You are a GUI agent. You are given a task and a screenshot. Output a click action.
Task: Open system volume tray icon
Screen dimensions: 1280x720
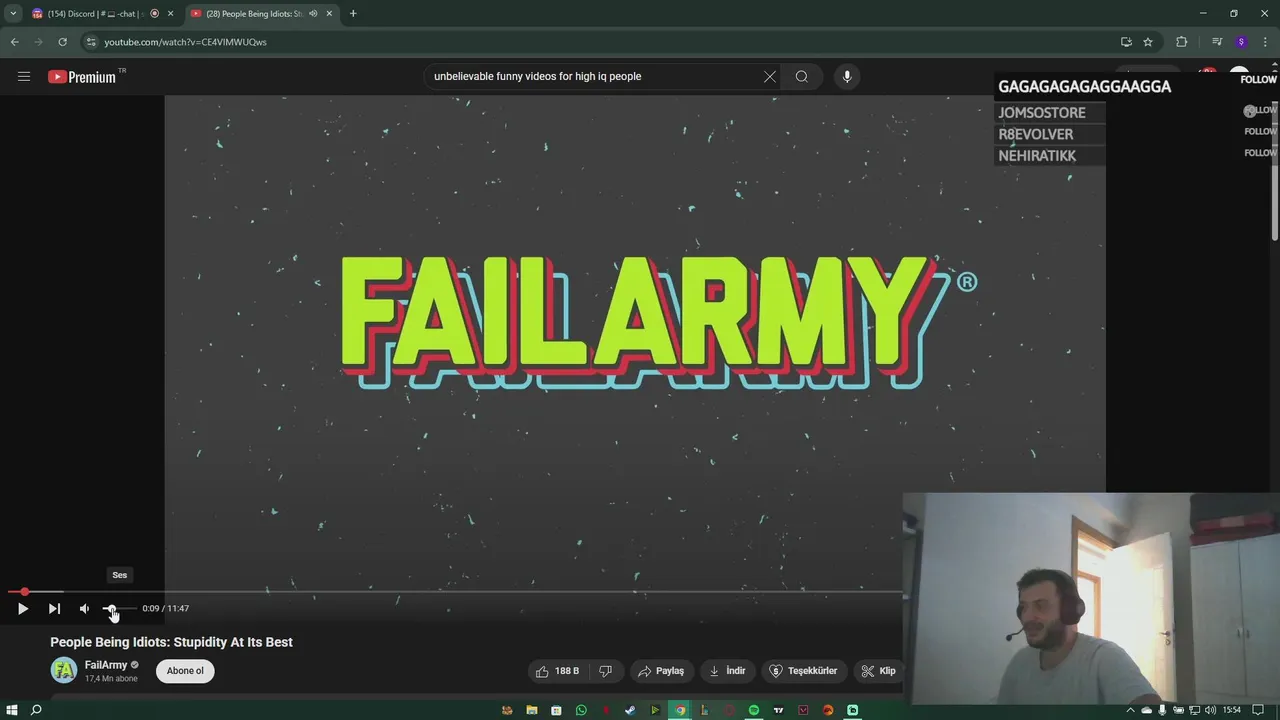coord(1211,710)
